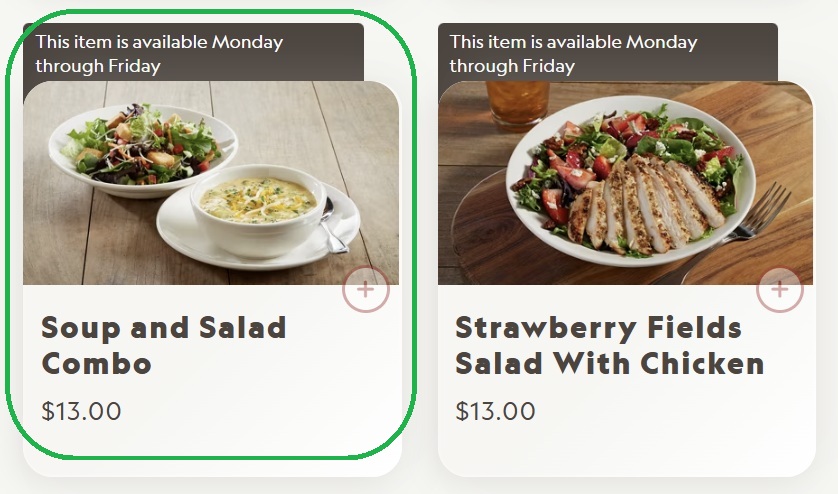Open the Strawberry Fields Salad photo
838x494 pixels.
[x=625, y=185]
